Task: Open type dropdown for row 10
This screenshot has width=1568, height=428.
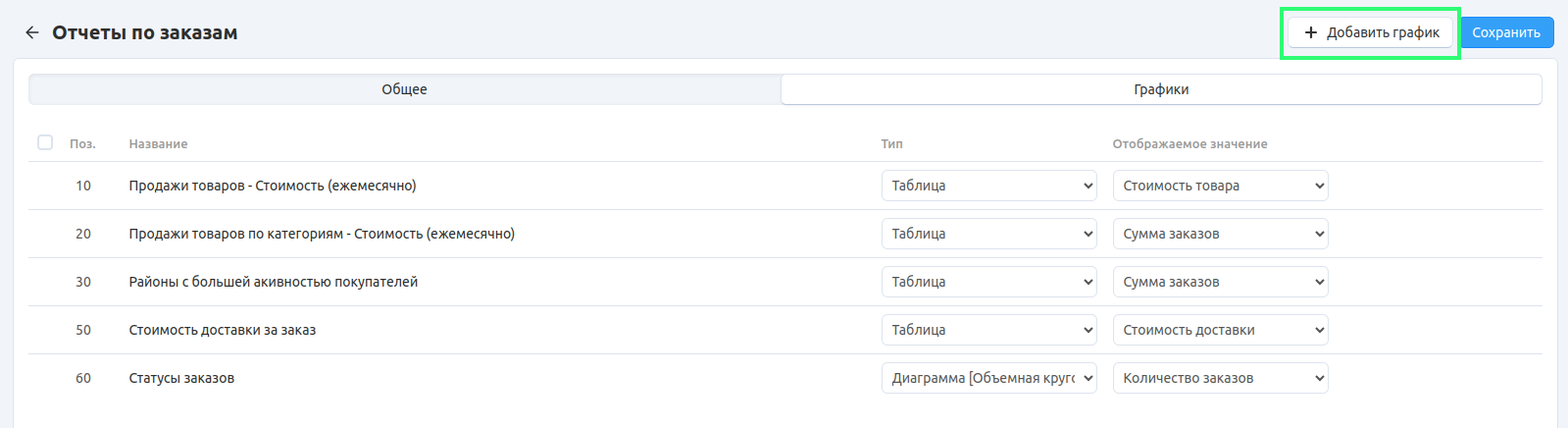Action: click(x=988, y=186)
